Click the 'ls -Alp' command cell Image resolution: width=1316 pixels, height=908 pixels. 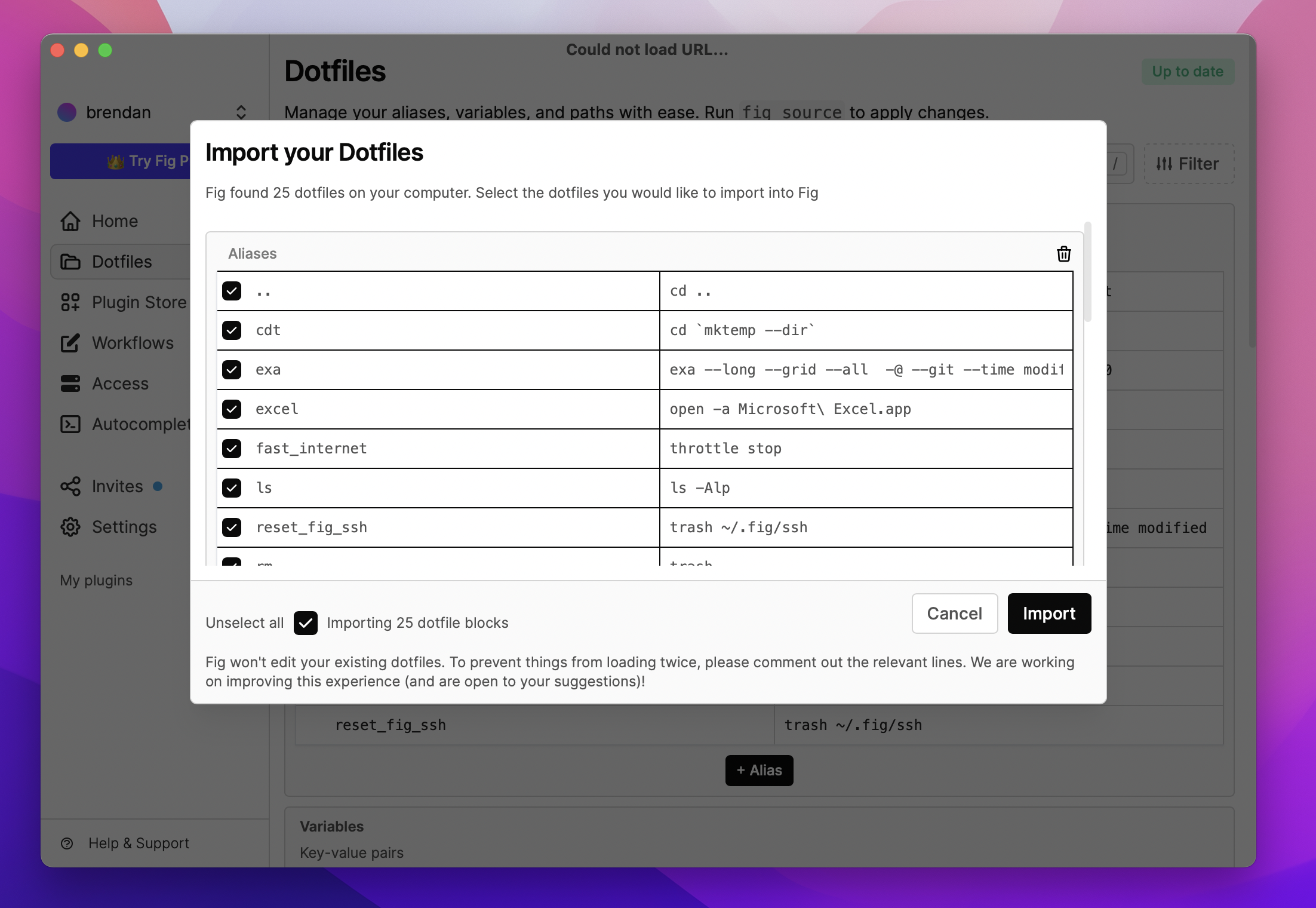click(x=866, y=488)
